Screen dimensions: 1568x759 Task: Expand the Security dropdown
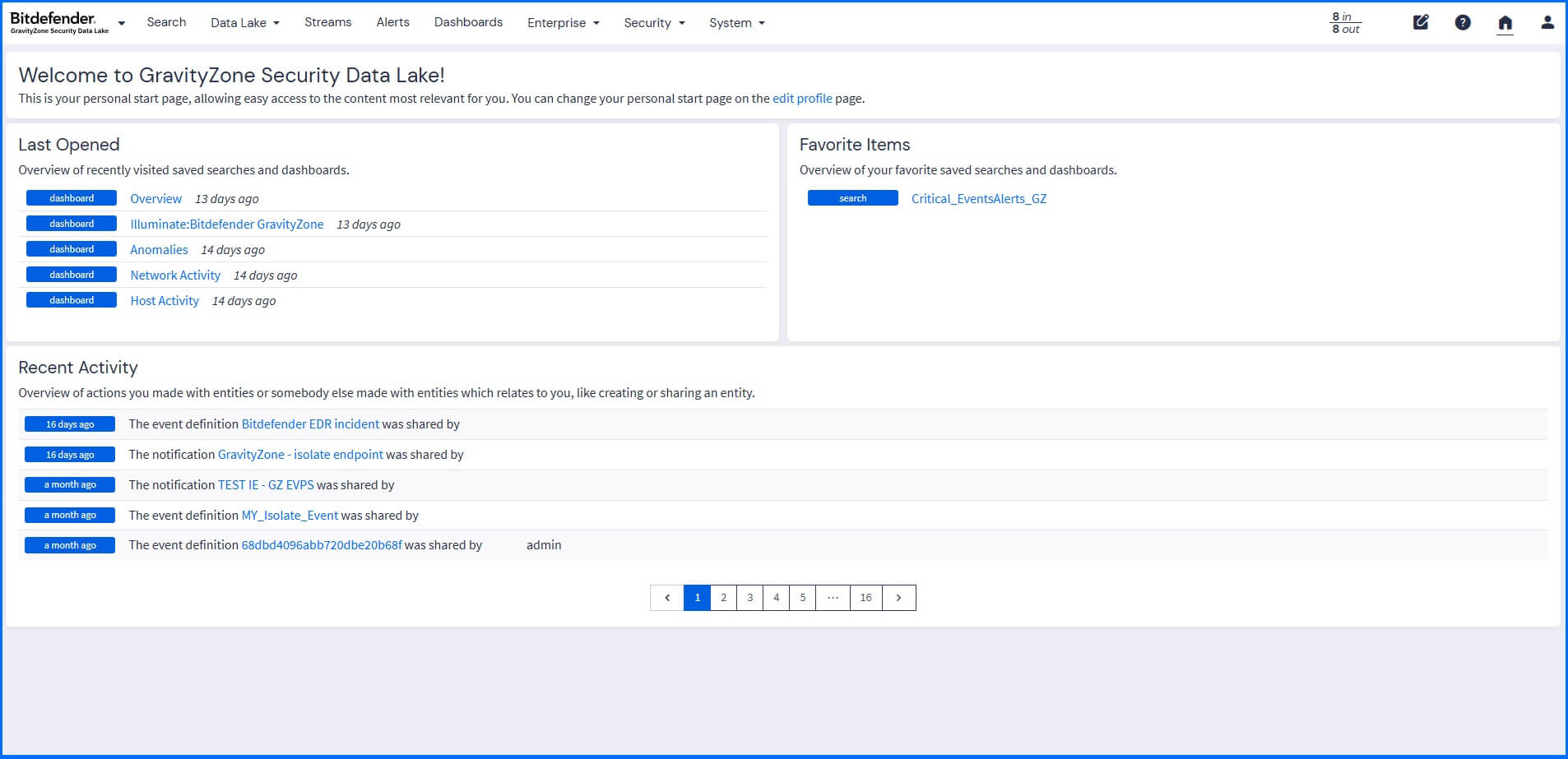coord(654,22)
